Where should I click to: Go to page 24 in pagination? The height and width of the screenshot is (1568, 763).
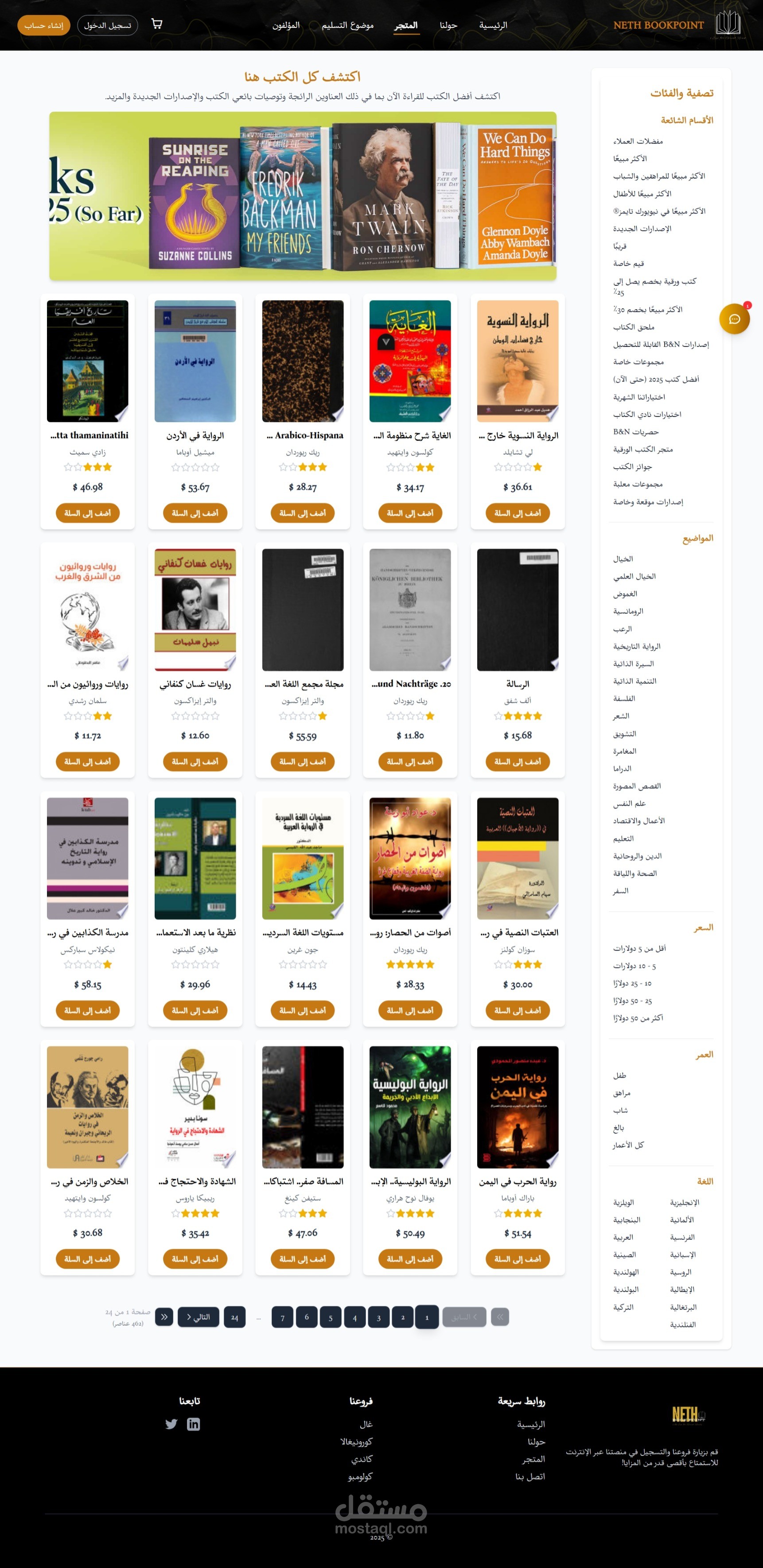(234, 1316)
